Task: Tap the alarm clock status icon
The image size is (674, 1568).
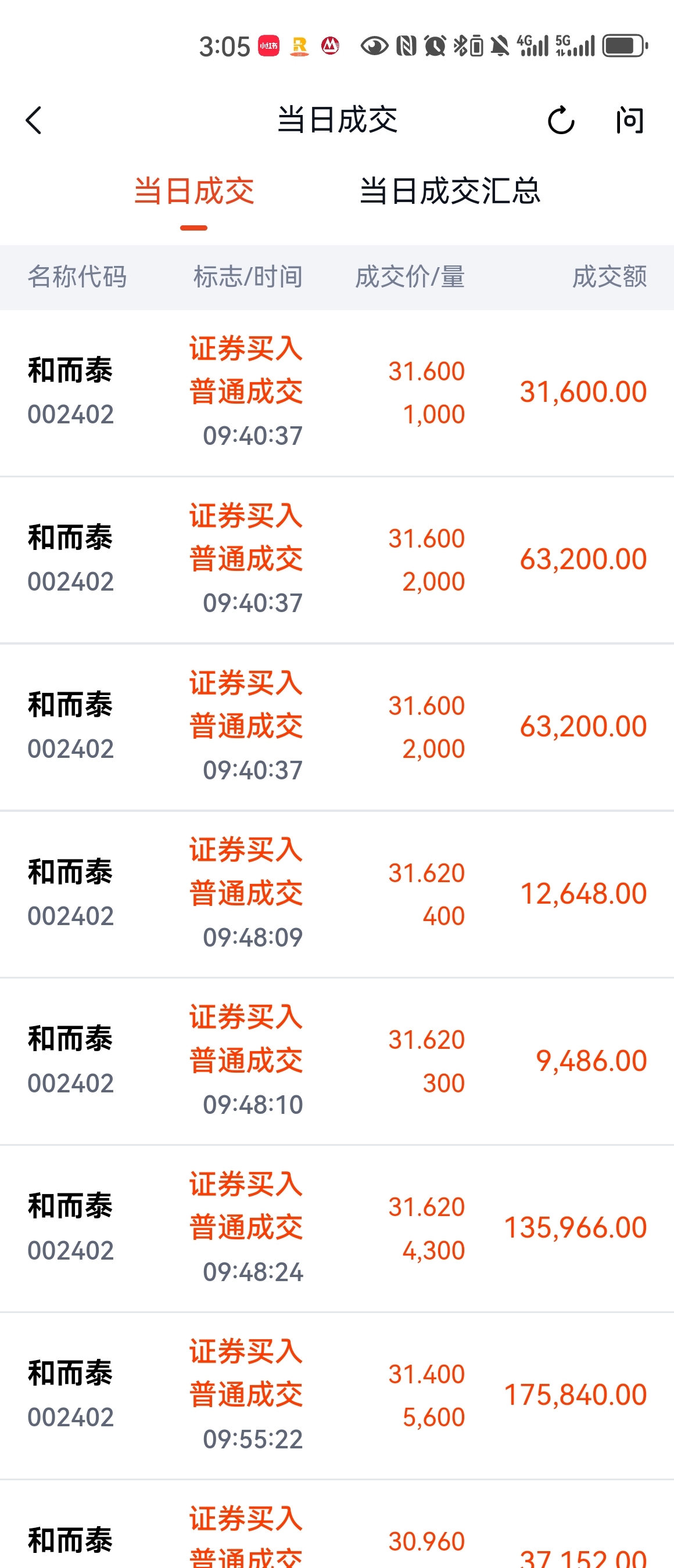Action: click(x=435, y=46)
